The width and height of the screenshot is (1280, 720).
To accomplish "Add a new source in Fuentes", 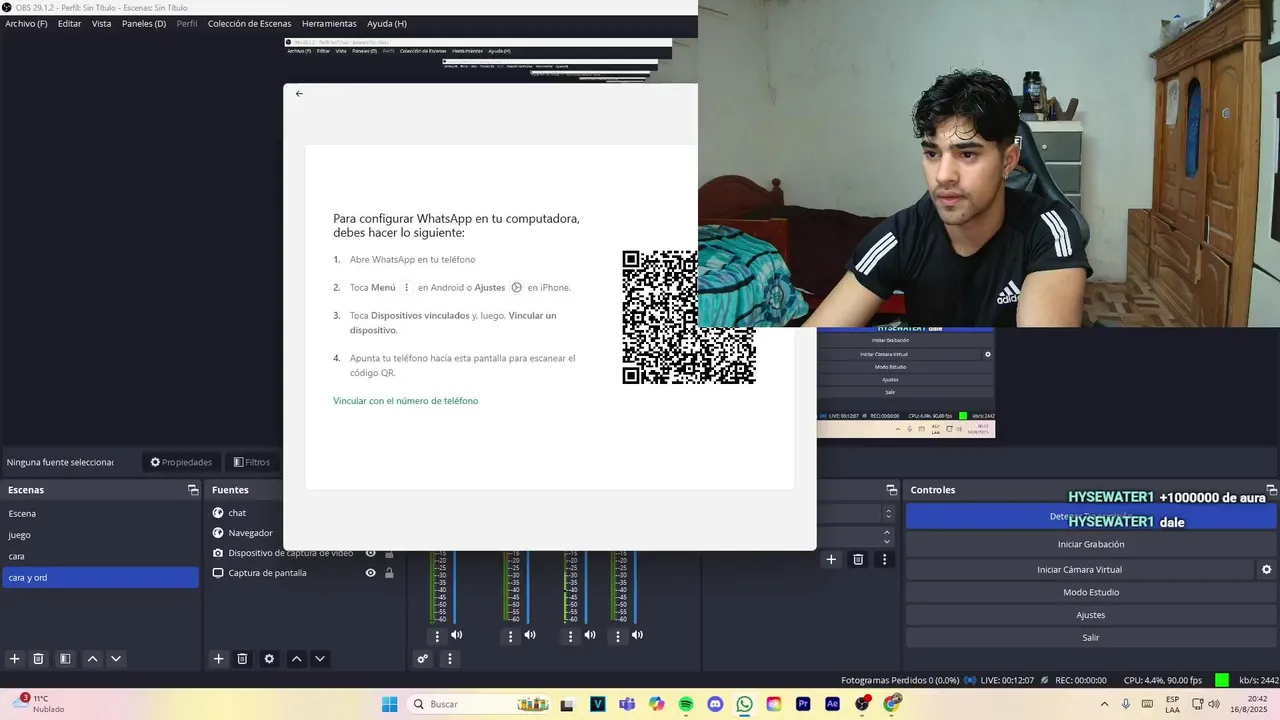I will pyautogui.click(x=218, y=659).
